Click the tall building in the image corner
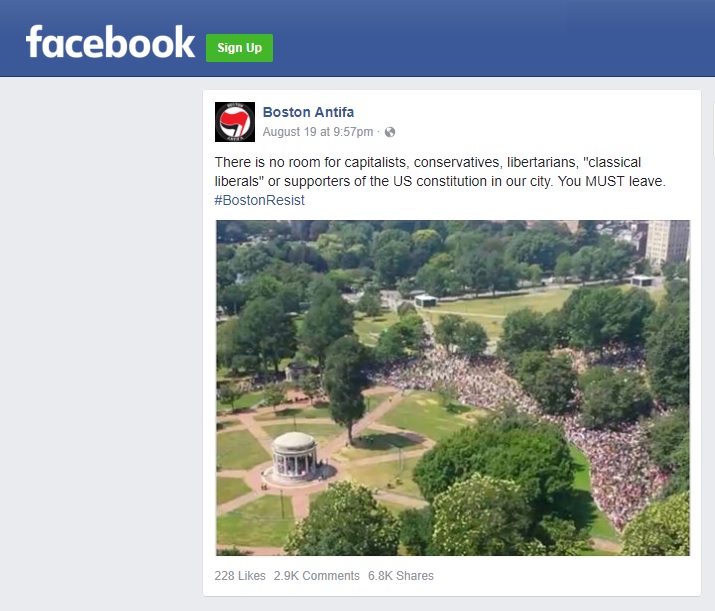 pos(668,243)
